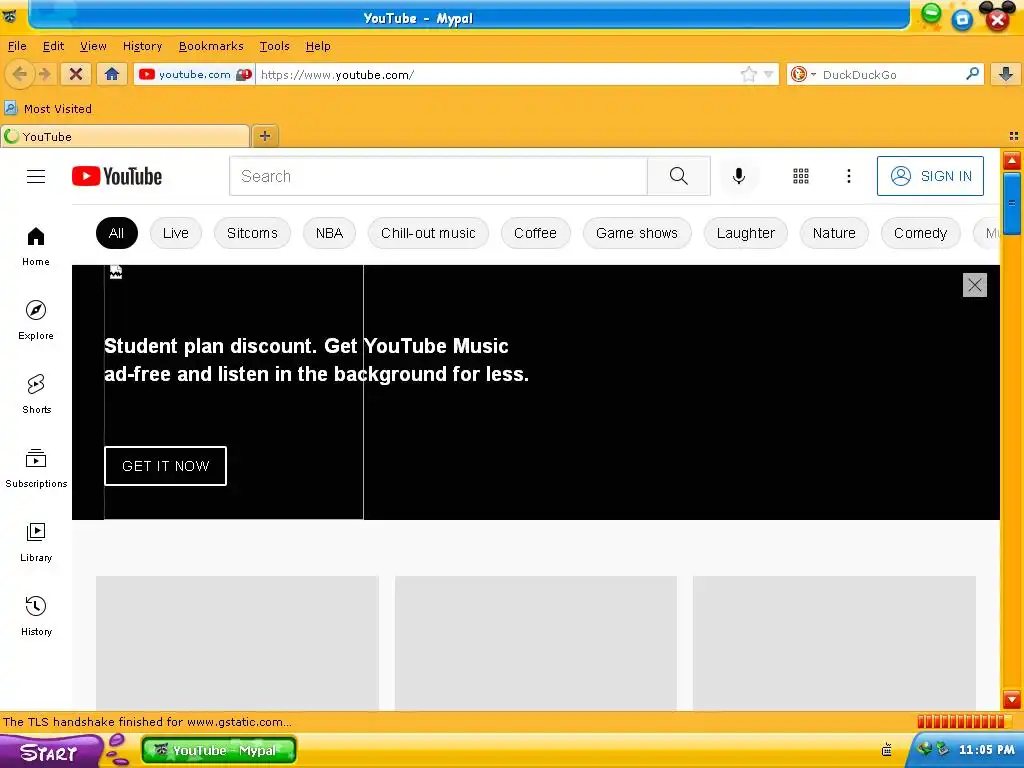Image resolution: width=1024 pixels, height=768 pixels.
Task: Select the Coffee filter chip
Action: 536,233
